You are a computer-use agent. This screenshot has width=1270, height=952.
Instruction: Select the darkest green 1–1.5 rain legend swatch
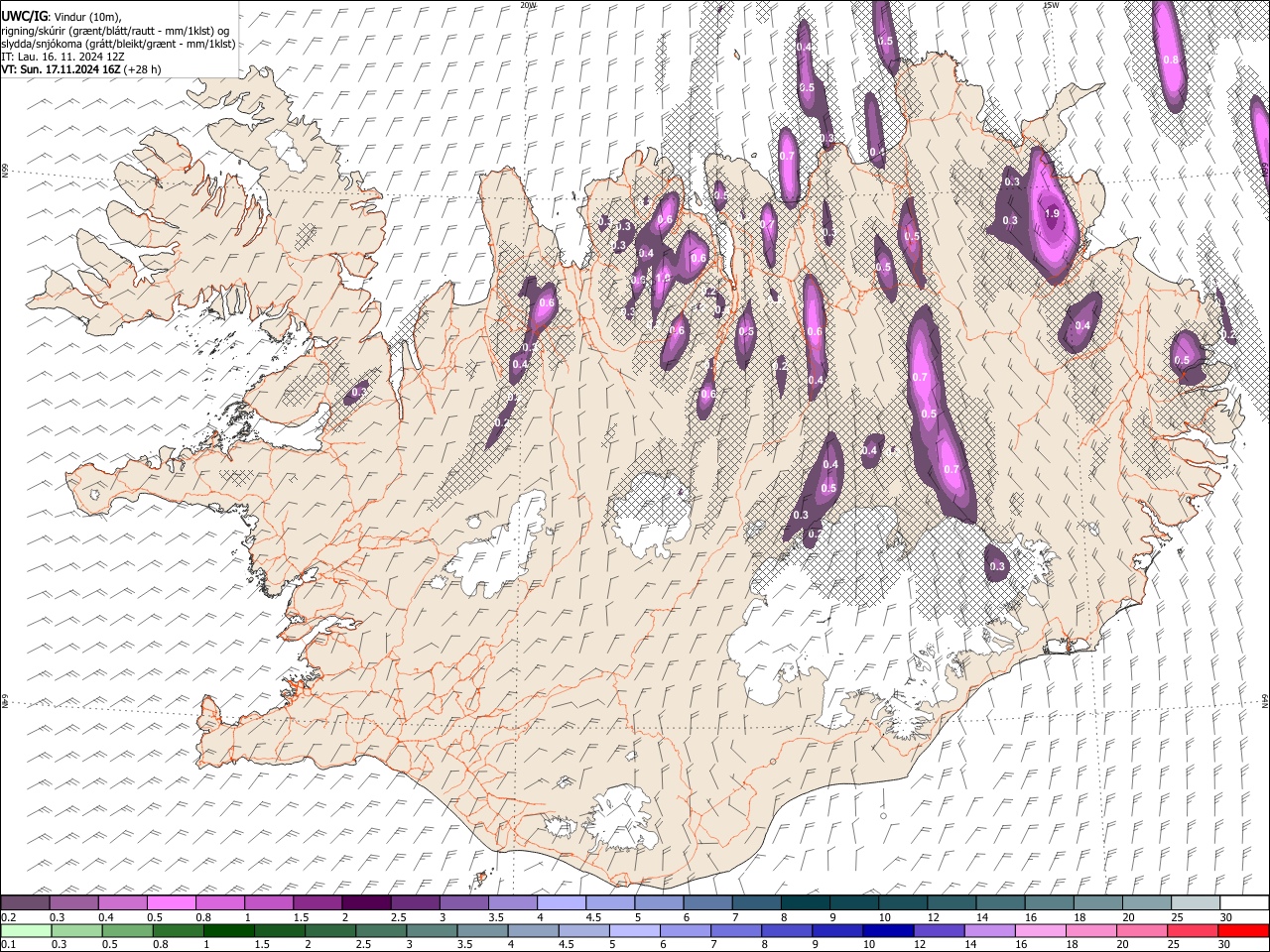tap(228, 930)
